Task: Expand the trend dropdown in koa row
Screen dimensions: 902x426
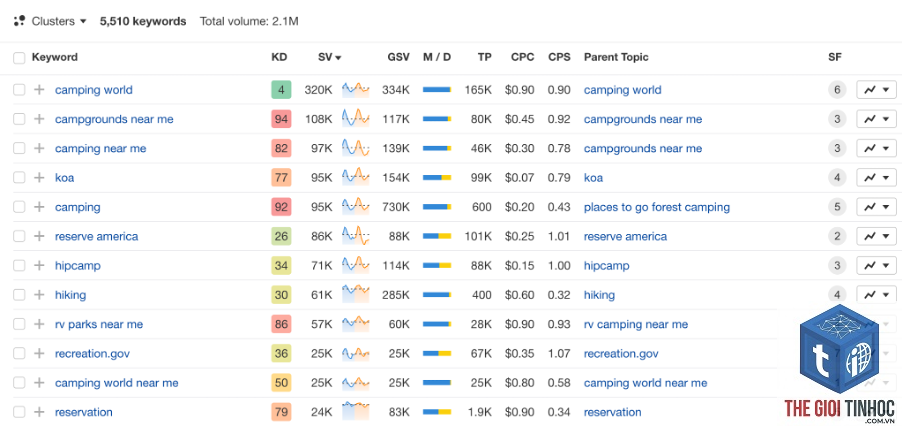Action: click(x=876, y=178)
